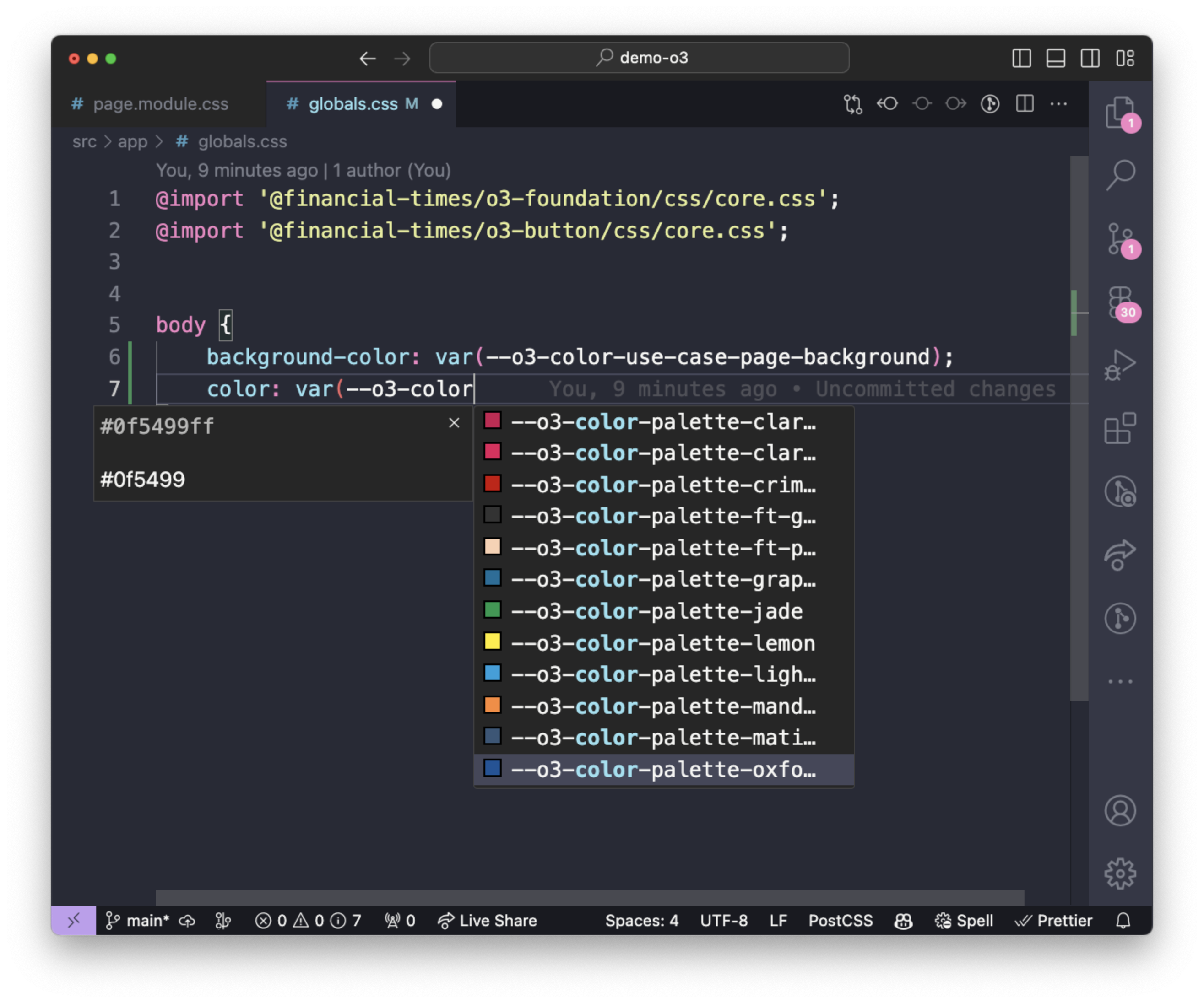Click the globals.css breadcrumb
The height and width of the screenshot is (1003, 1204).
pos(231,141)
